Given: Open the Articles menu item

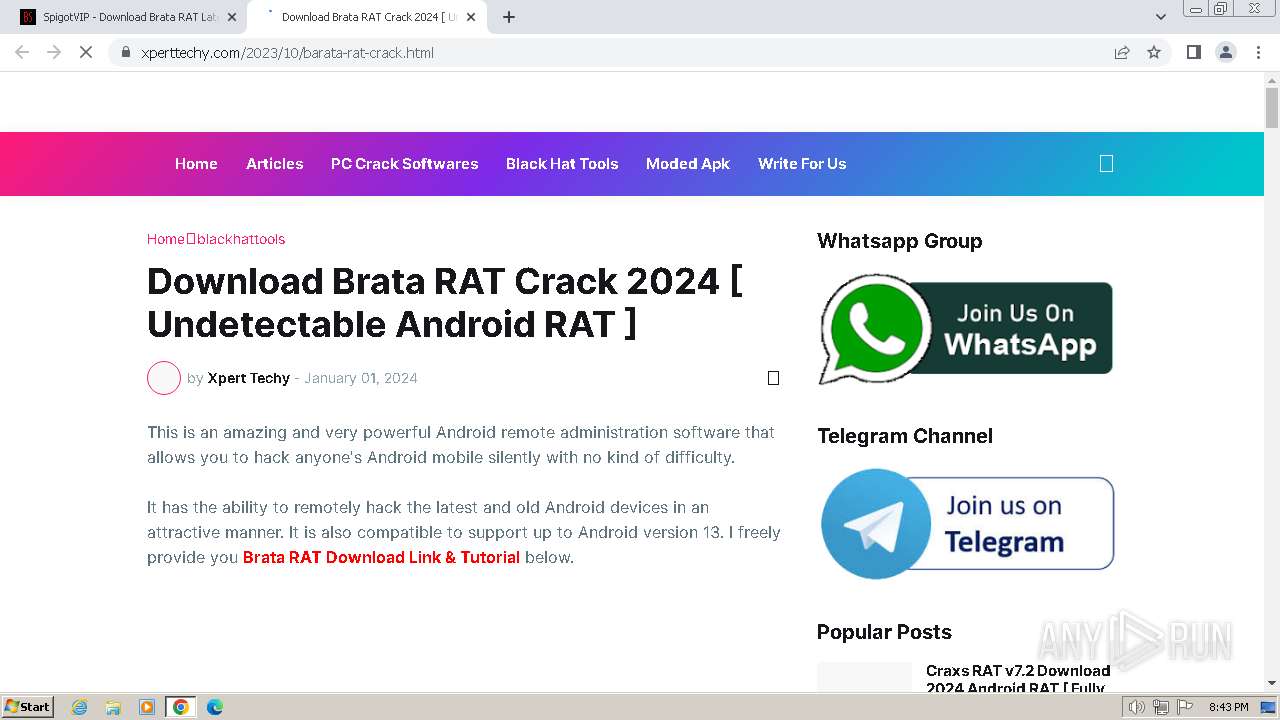Looking at the screenshot, I should click(275, 164).
